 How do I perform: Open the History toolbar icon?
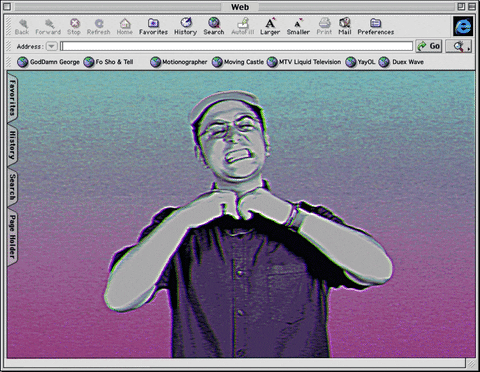click(x=186, y=27)
